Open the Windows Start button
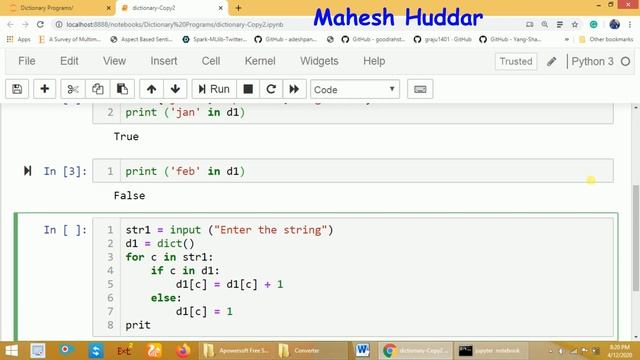640x360 pixels. [x=11, y=351]
